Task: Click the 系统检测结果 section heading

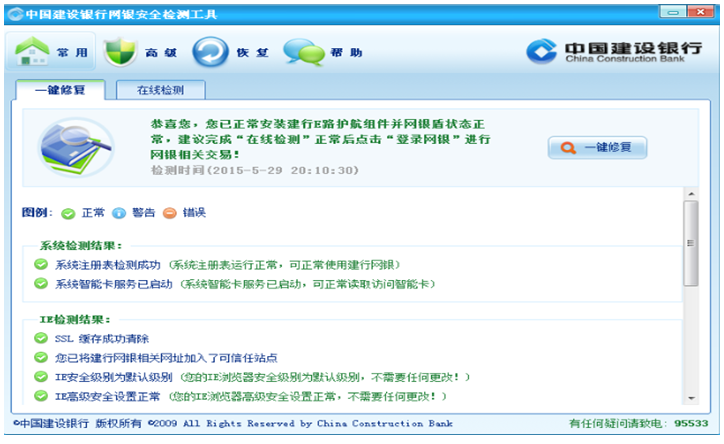Action: point(81,246)
